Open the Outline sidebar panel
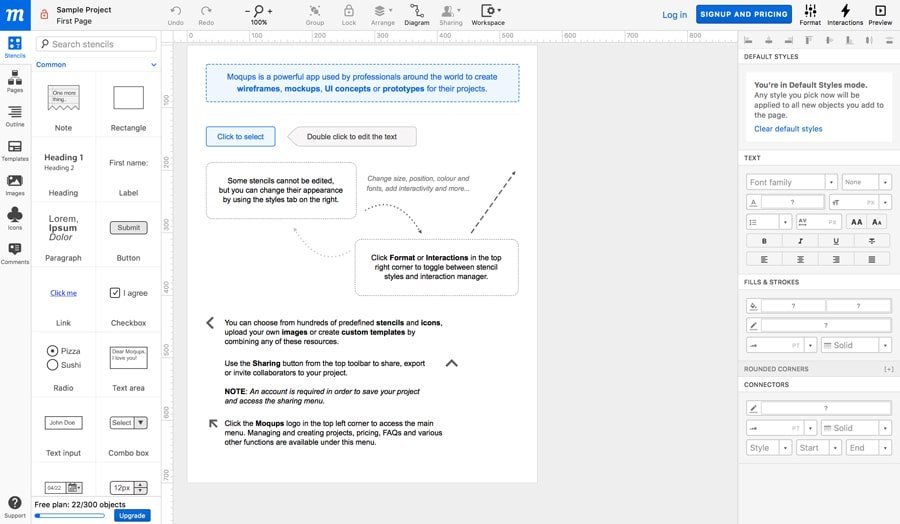Screen dimensions: 900x524 click(x=15, y=116)
